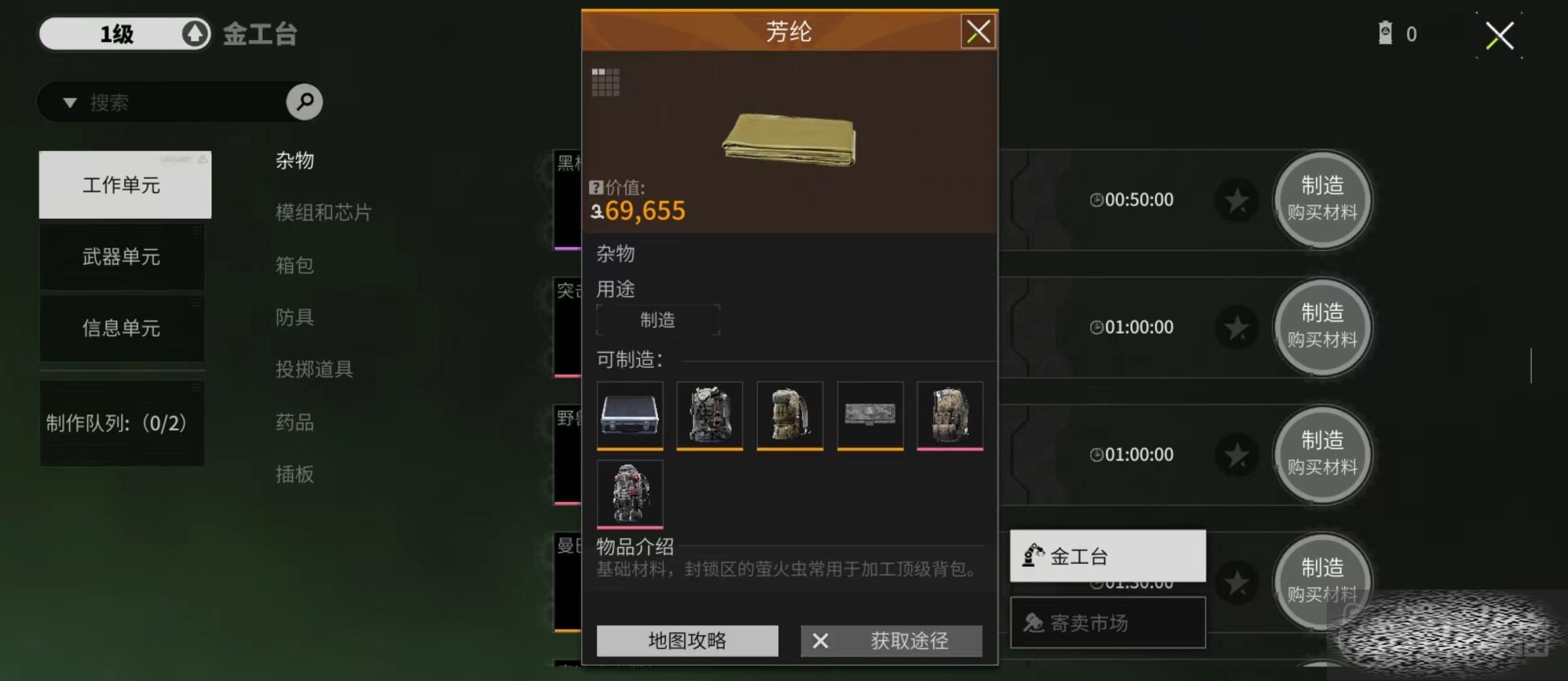Image resolution: width=1568 pixels, height=681 pixels.
Task: Click the search magnifier icon
Action: (304, 102)
